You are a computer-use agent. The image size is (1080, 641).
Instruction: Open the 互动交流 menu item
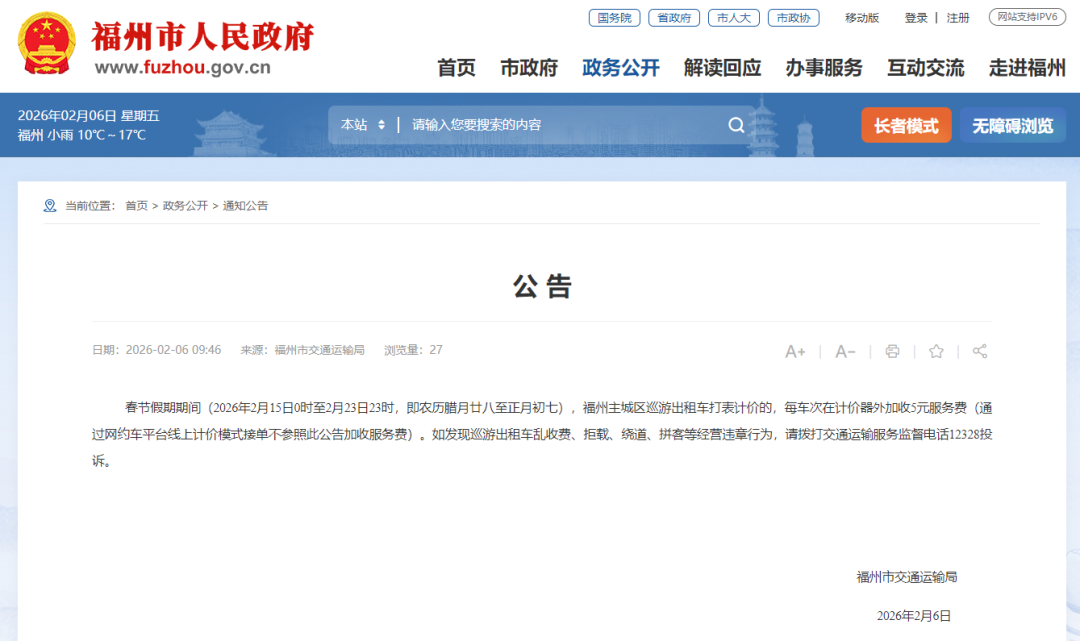click(x=927, y=68)
